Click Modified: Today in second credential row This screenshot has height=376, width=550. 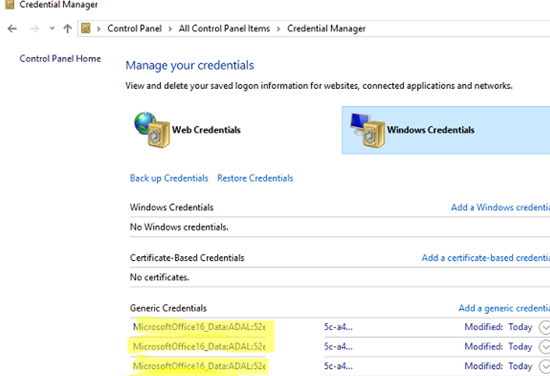(x=498, y=347)
